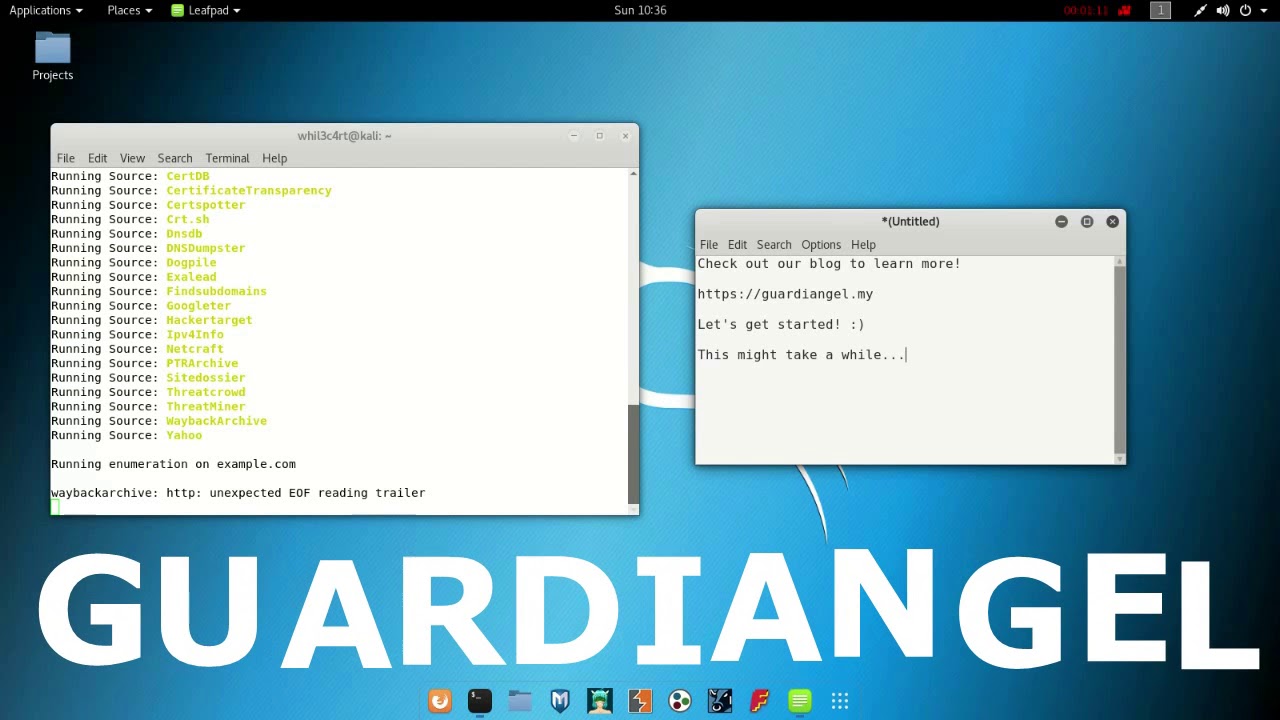Click the WaybackArchive source line

click(159, 421)
